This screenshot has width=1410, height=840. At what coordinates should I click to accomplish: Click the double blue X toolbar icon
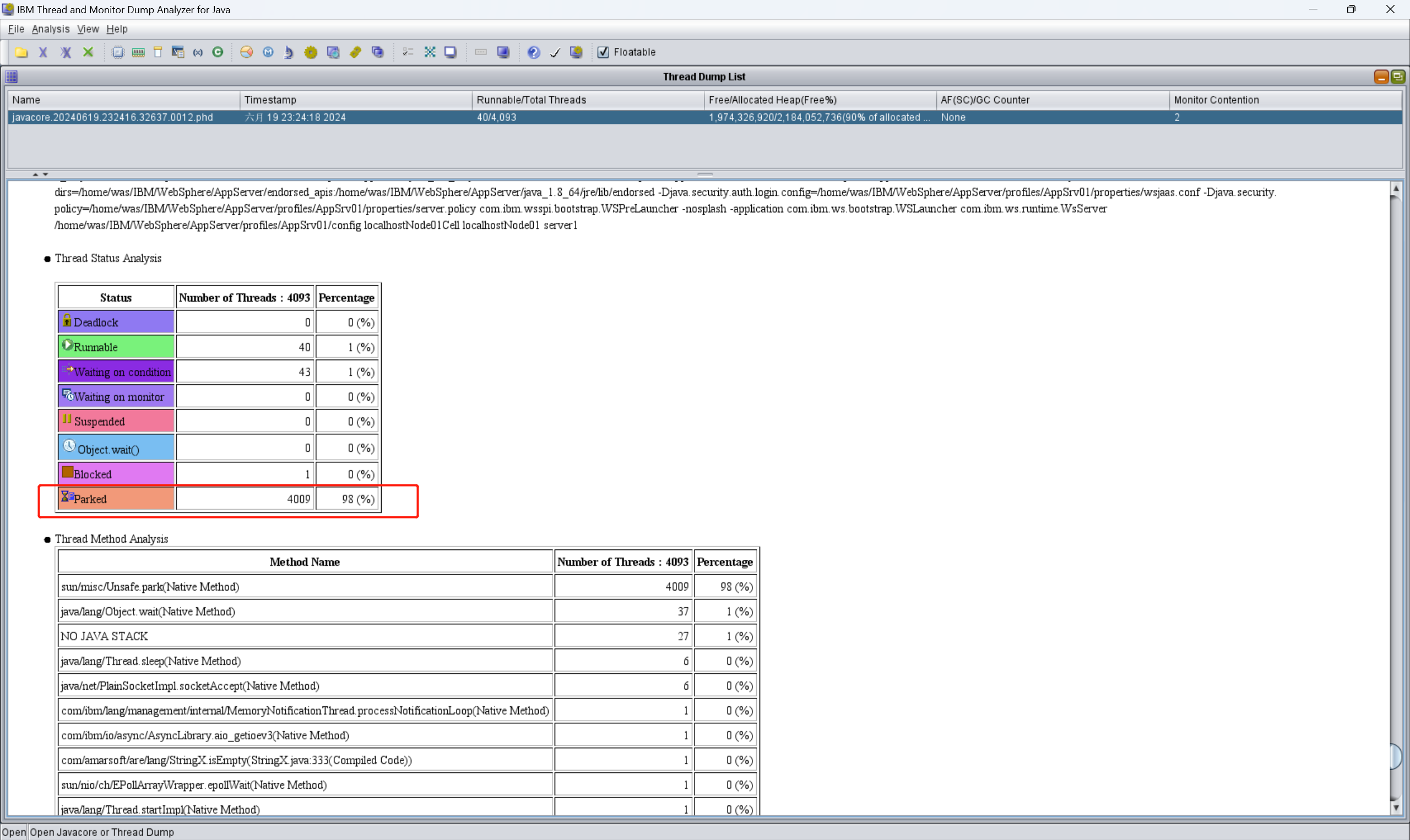66,52
